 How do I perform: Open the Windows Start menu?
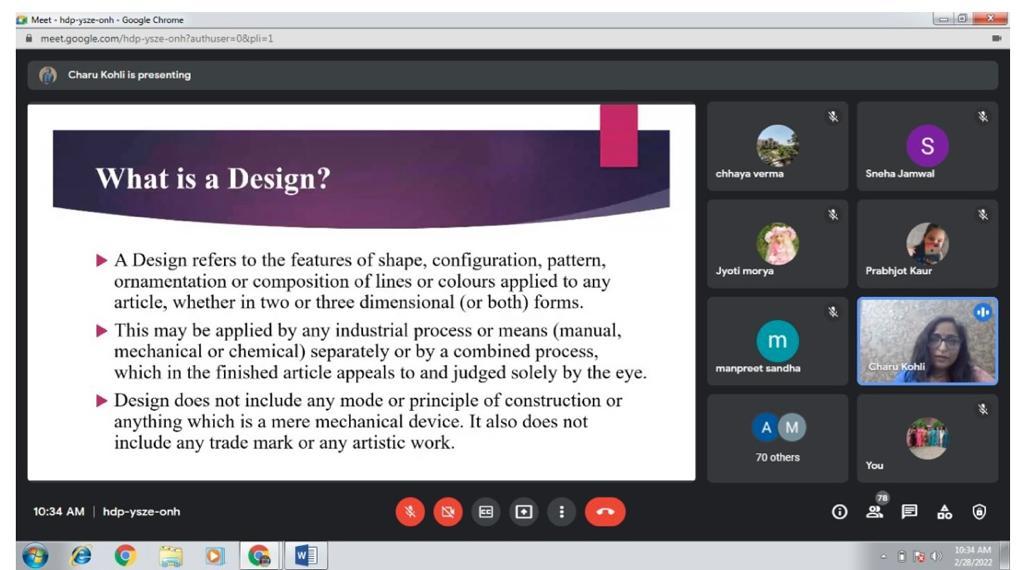click(x=33, y=555)
